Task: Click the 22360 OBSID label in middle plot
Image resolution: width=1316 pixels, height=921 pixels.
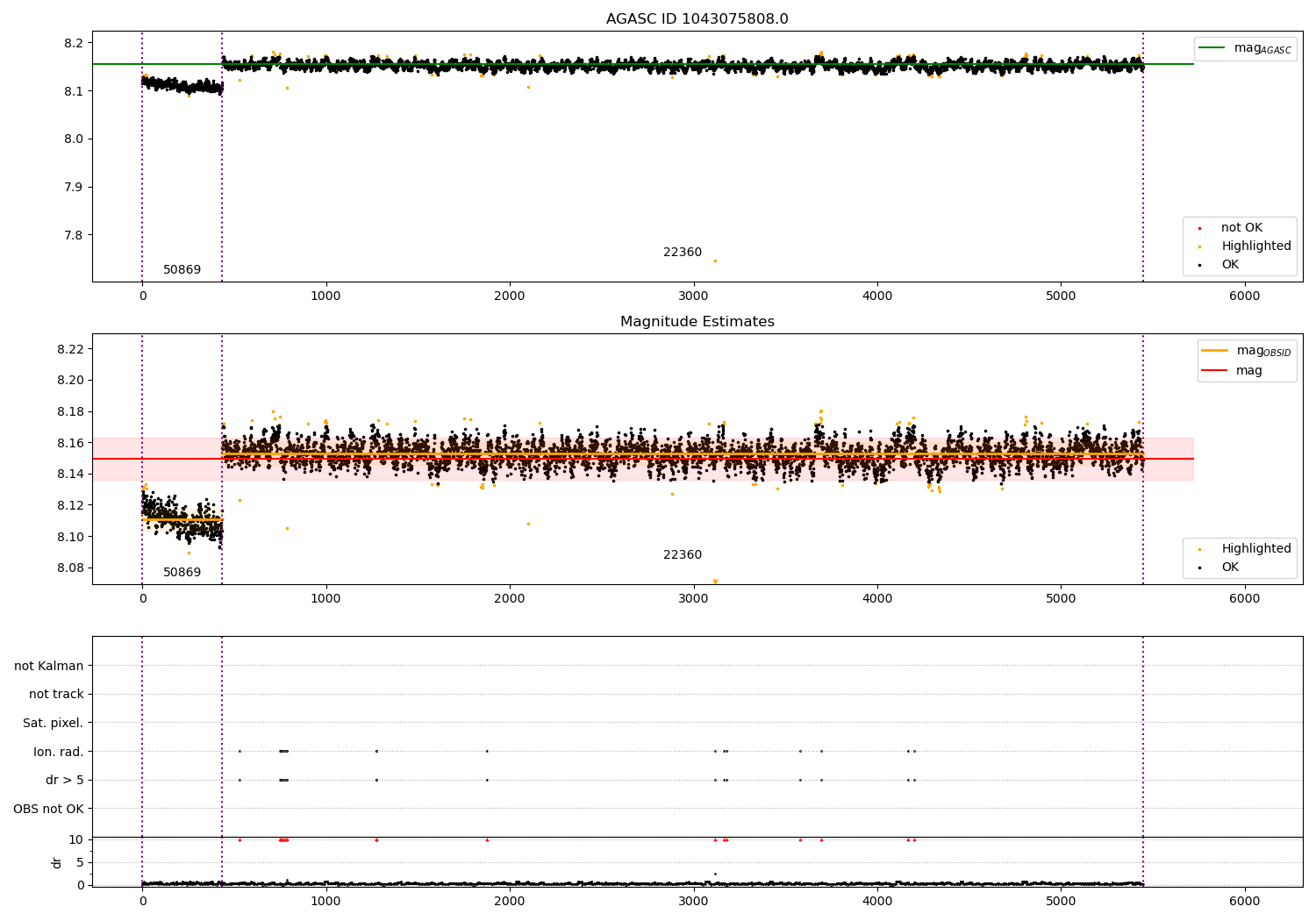Action: (682, 555)
